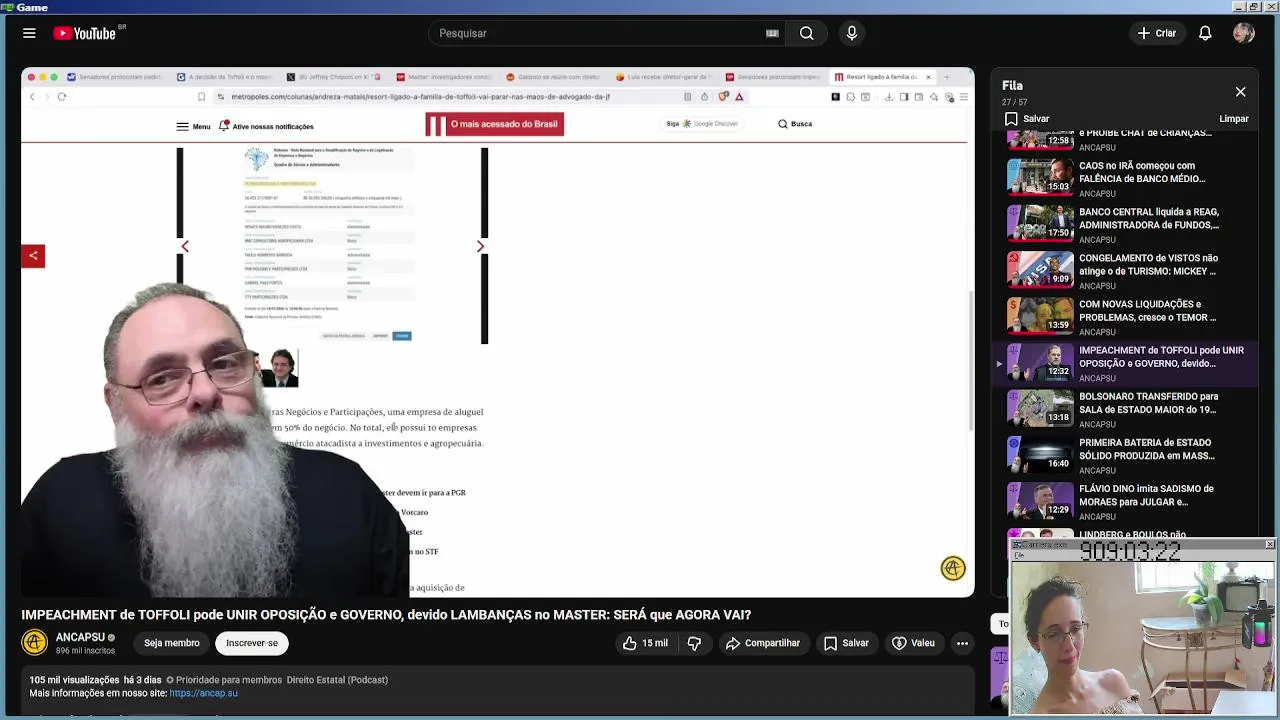Screen dimensions: 1280x720
Task: Send a Valeu super thanks
Action: click(x=913, y=643)
